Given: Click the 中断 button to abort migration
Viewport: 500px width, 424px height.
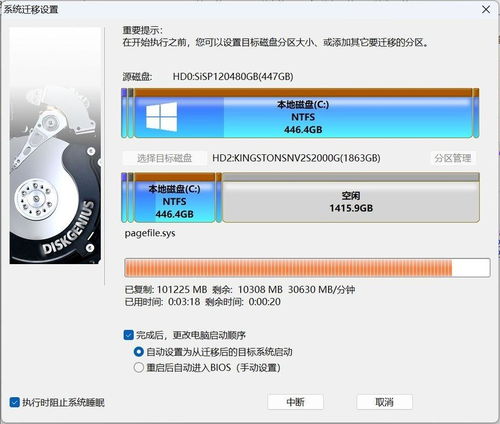Looking at the screenshot, I should coord(295,402).
